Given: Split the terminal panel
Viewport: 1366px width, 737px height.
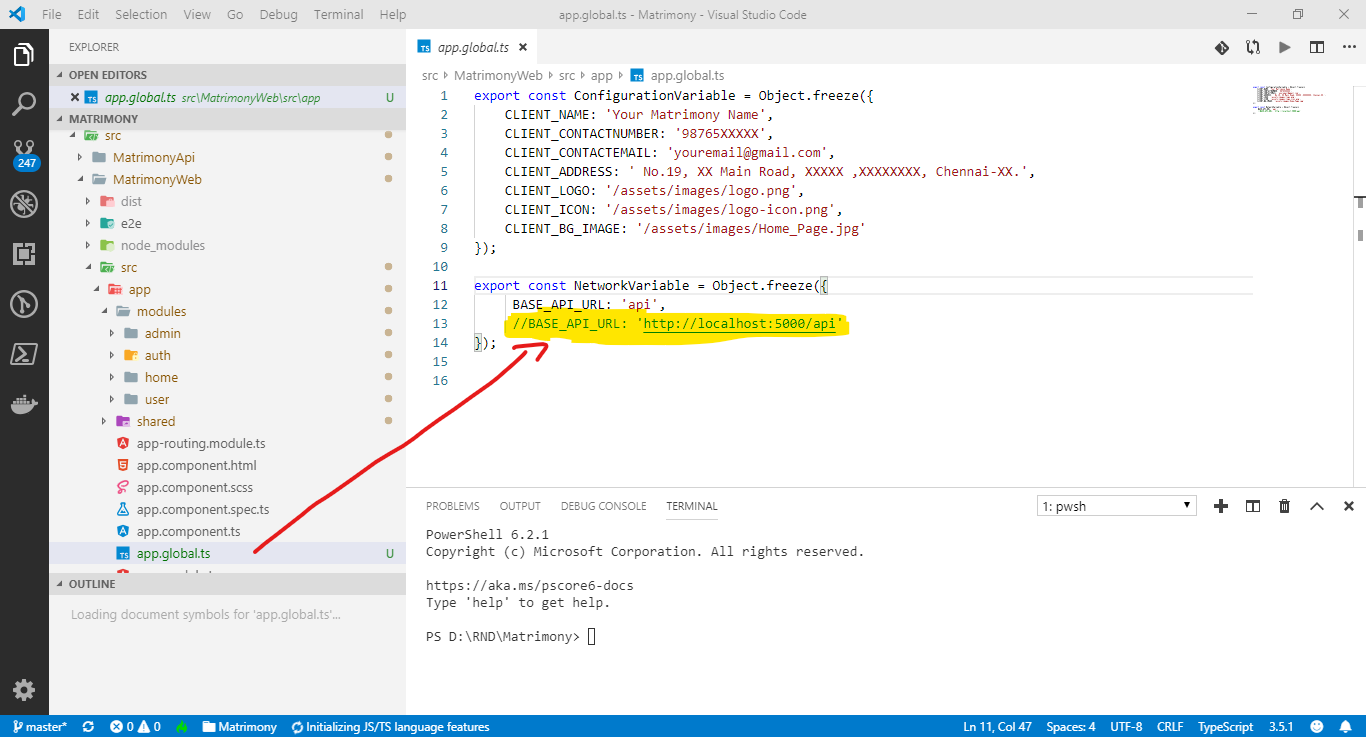Looking at the screenshot, I should coord(1253,506).
